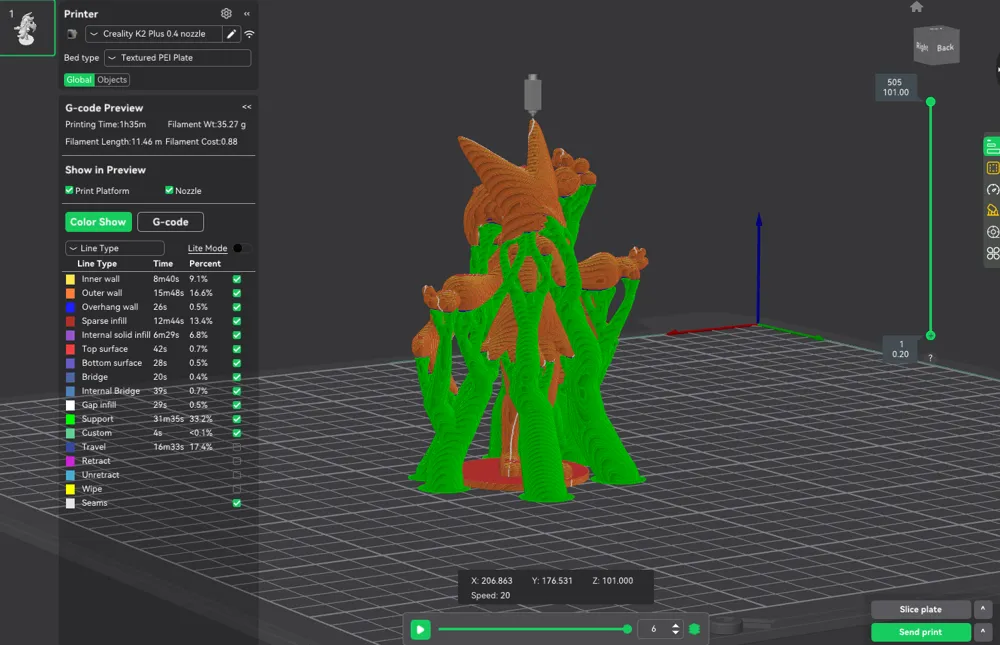
Task: Uncheck Overhang wall visibility
Action: 237,307
